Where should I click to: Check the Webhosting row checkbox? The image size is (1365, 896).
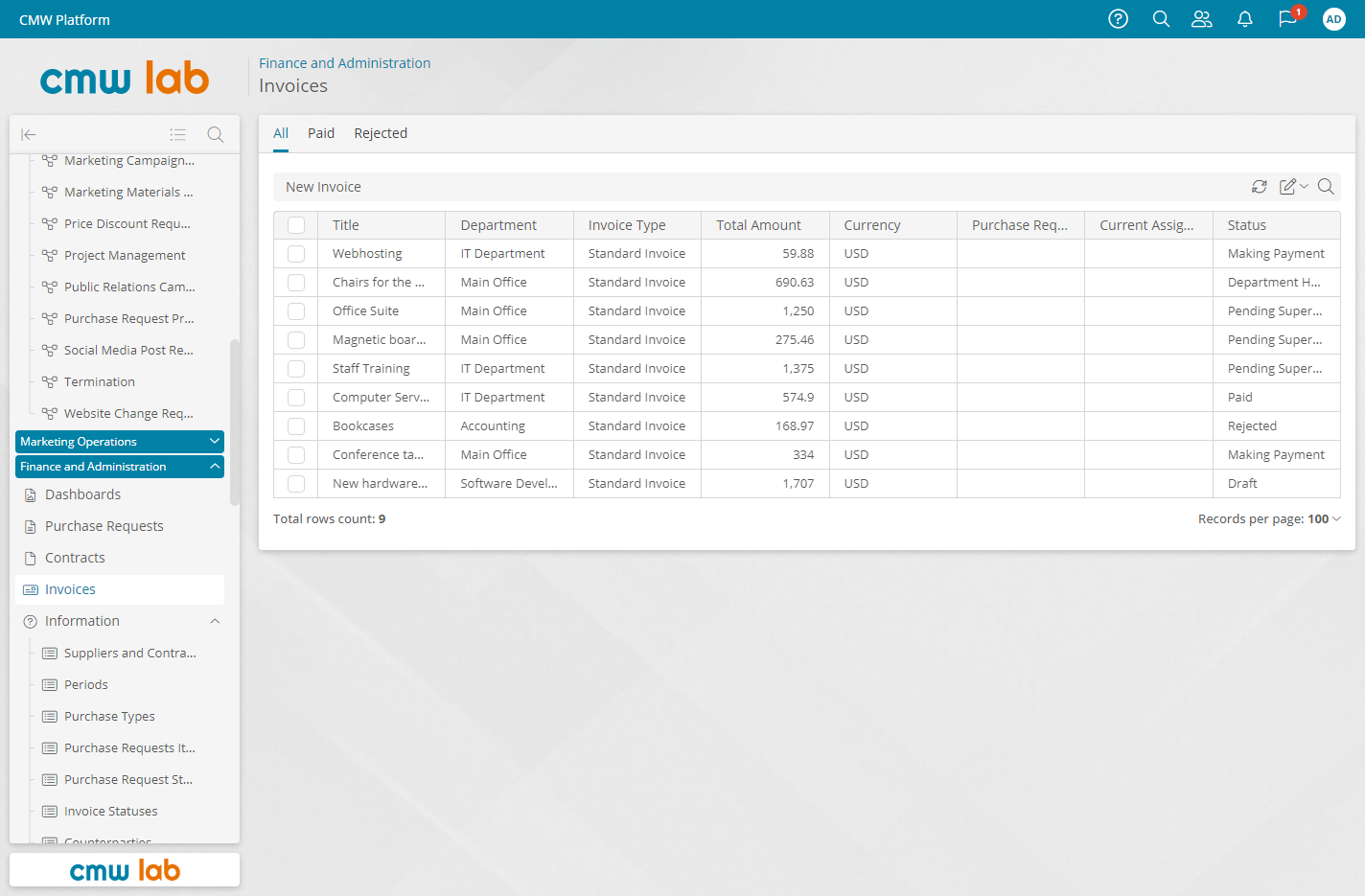[x=296, y=254]
